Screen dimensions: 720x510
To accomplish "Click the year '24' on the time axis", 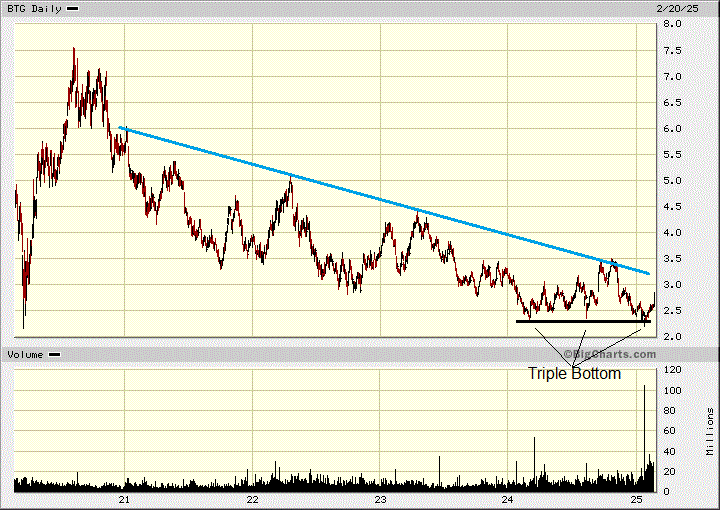I will pyautogui.click(x=507, y=500).
